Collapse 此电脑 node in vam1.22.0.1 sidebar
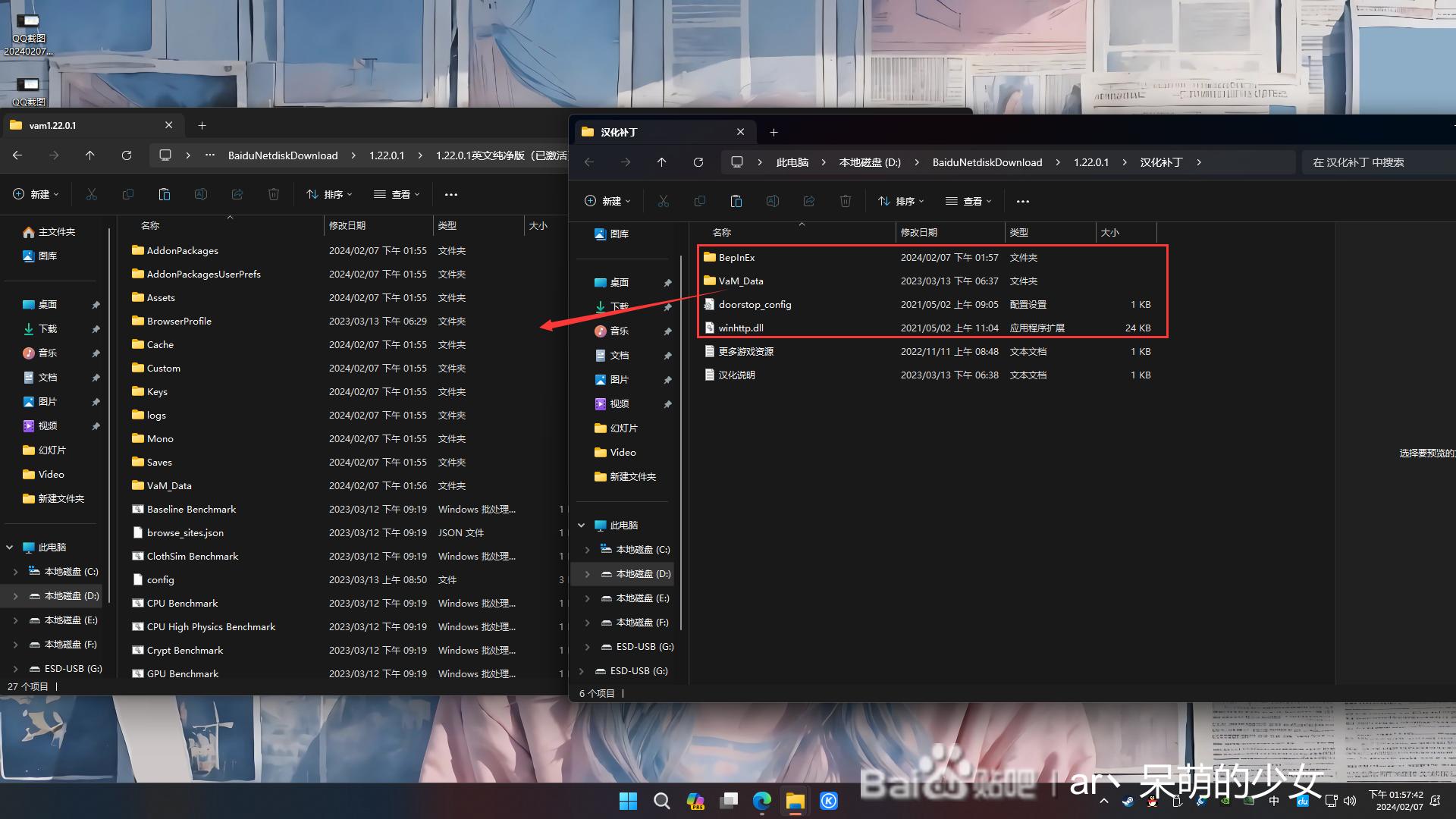Image resolution: width=1456 pixels, height=819 pixels. (x=9, y=548)
